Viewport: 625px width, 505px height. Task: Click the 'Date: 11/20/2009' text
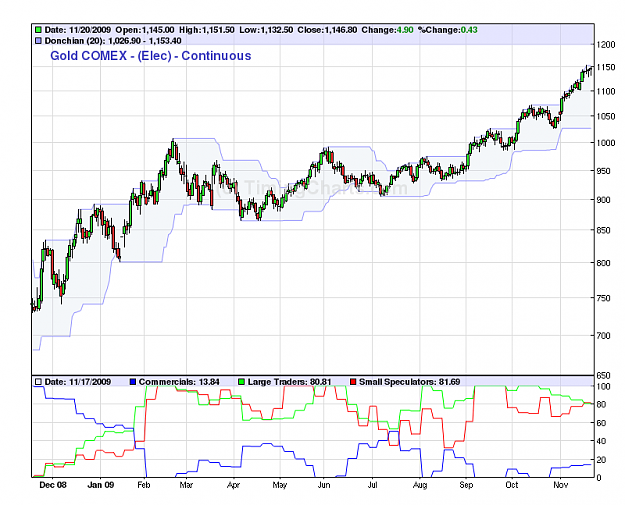pos(78,30)
